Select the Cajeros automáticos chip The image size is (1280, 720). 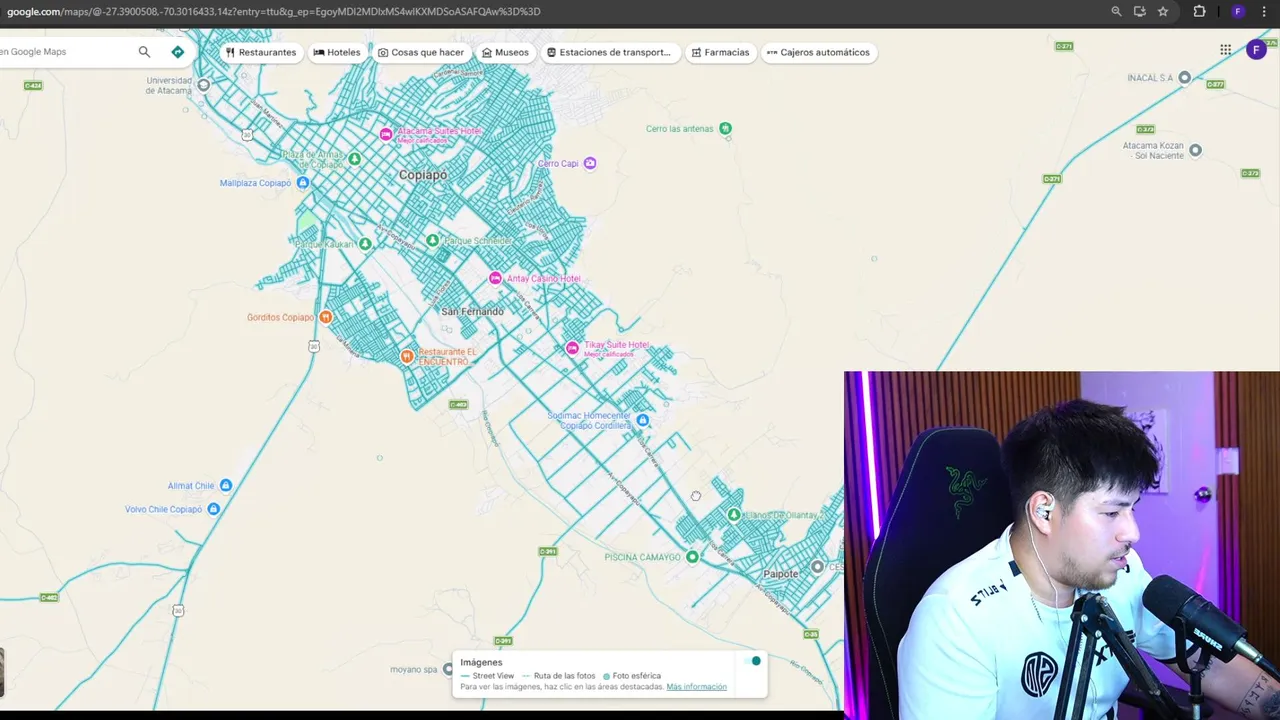818,52
